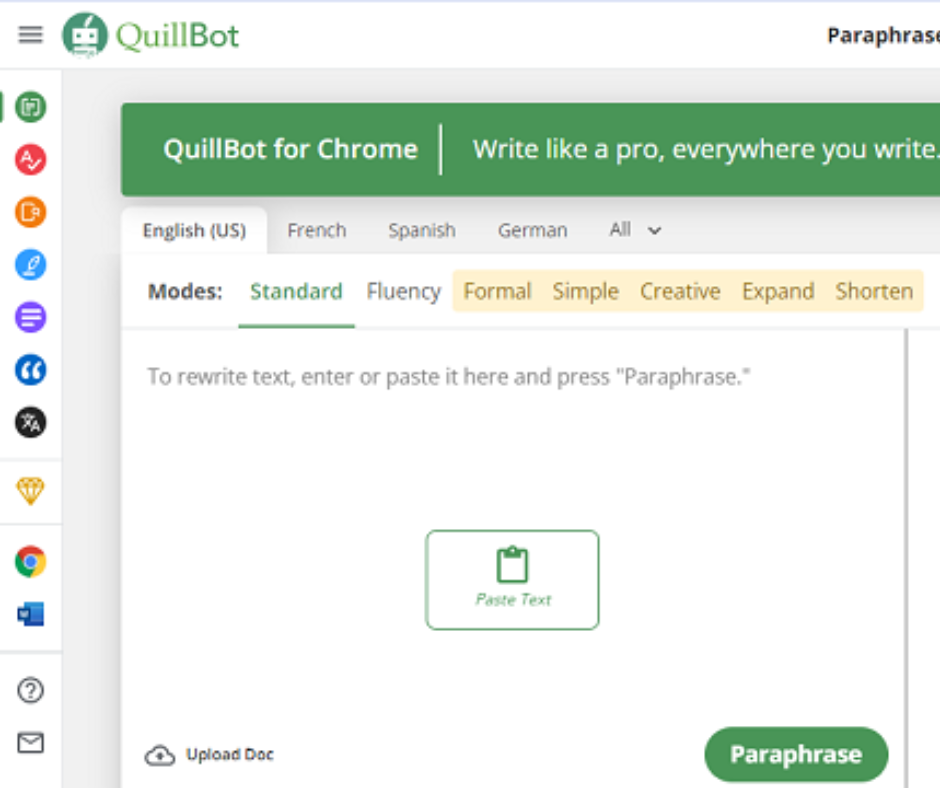Image resolution: width=940 pixels, height=788 pixels.
Task: Open the purple Summarizer icon
Action: 31,317
